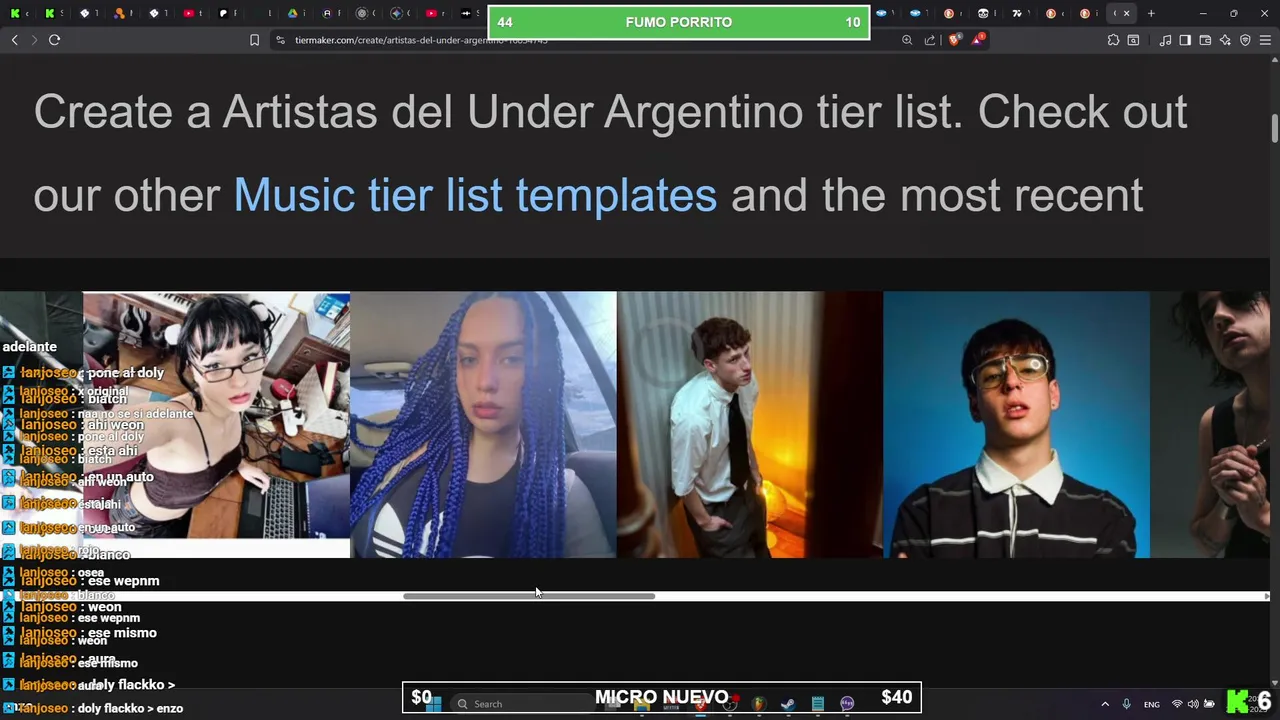Open Leo AI sparkle icon
Screen dimensions: 1280x720
1225,40
